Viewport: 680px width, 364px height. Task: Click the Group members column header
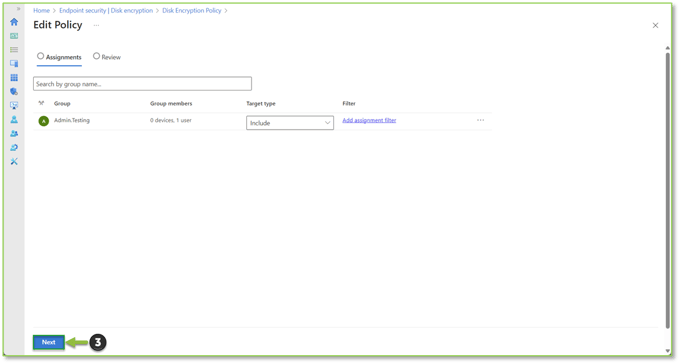pyautogui.click(x=171, y=104)
